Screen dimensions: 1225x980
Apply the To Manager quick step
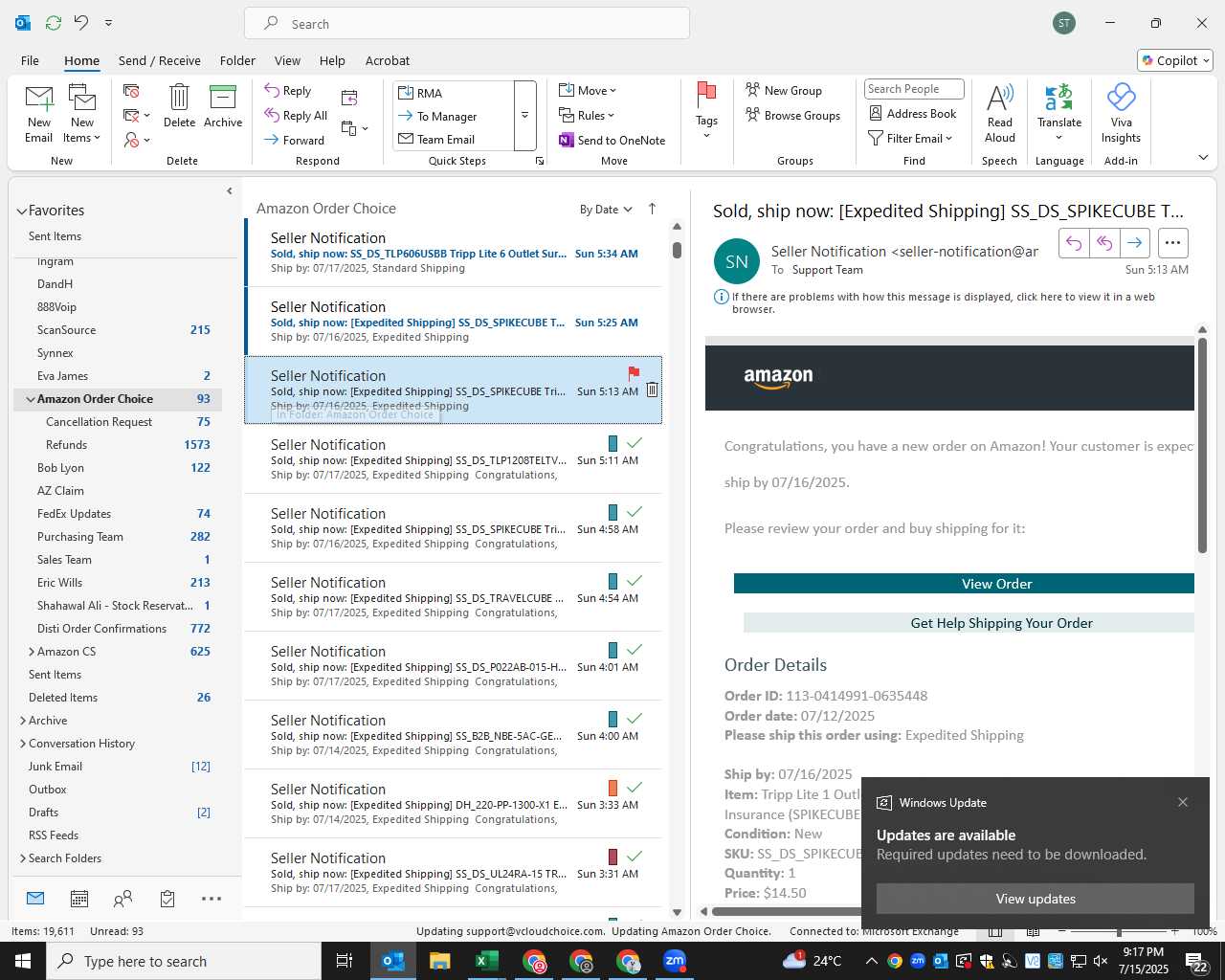pyautogui.click(x=454, y=116)
